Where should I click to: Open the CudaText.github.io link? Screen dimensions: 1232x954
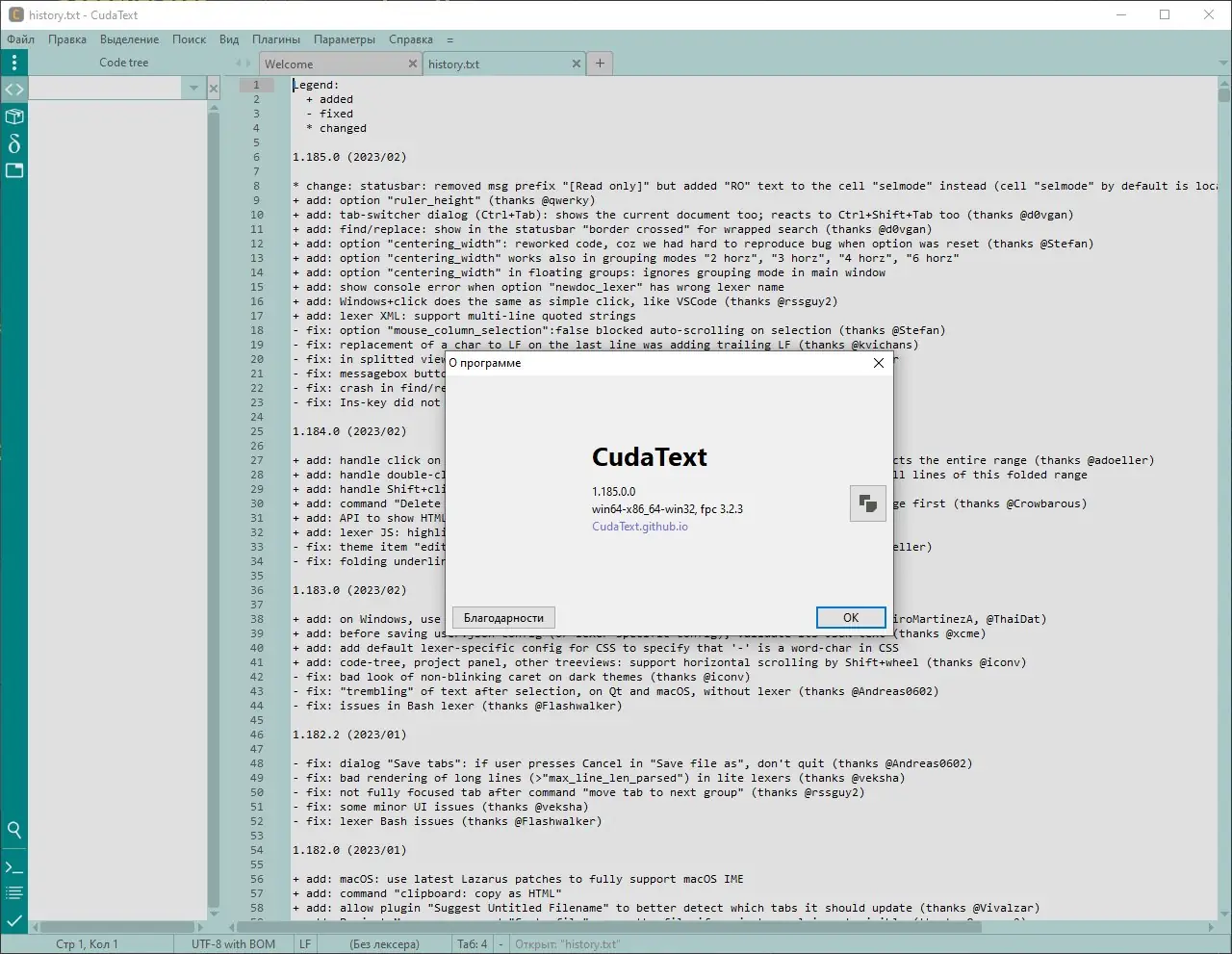[x=640, y=527]
